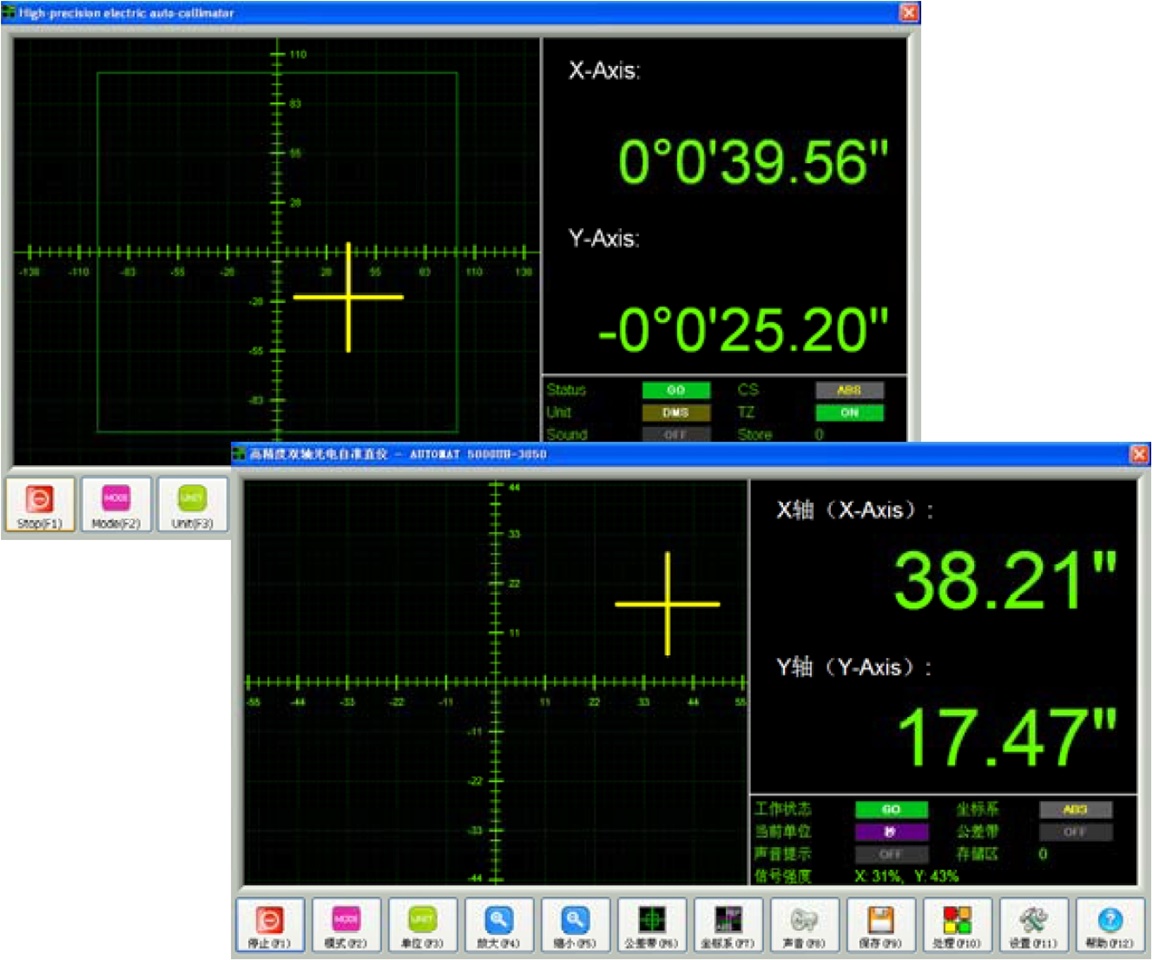Viewport: 1152px width, 960px height.
Task: Open the 公差带 (F6) tolerance zone tool
Action: [x=651, y=927]
